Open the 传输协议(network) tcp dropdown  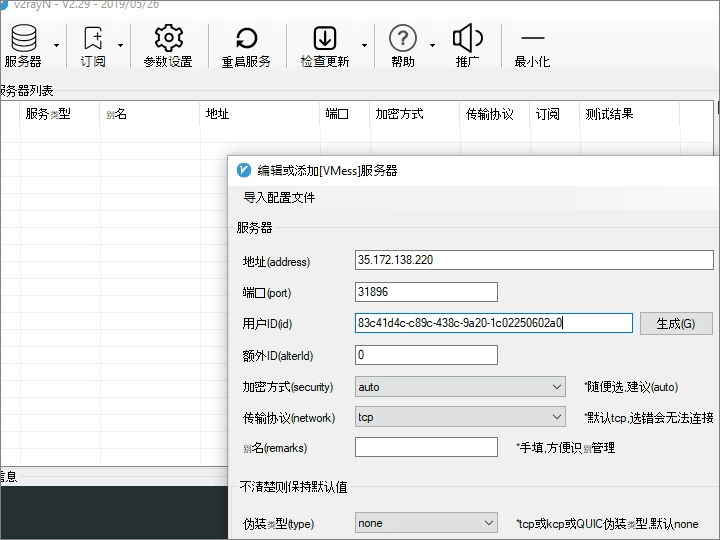460,417
